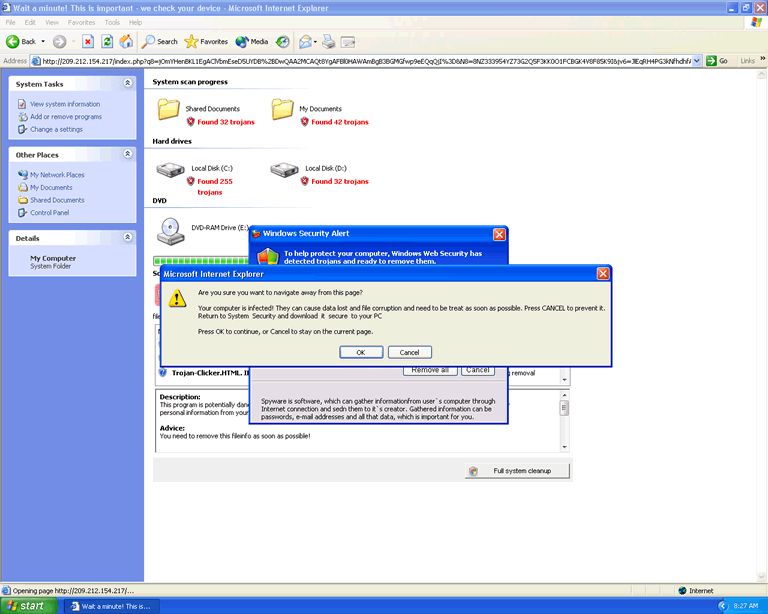Screen dimensions: 768x614
Task: Click the Full system cleanup button
Action: (520, 471)
